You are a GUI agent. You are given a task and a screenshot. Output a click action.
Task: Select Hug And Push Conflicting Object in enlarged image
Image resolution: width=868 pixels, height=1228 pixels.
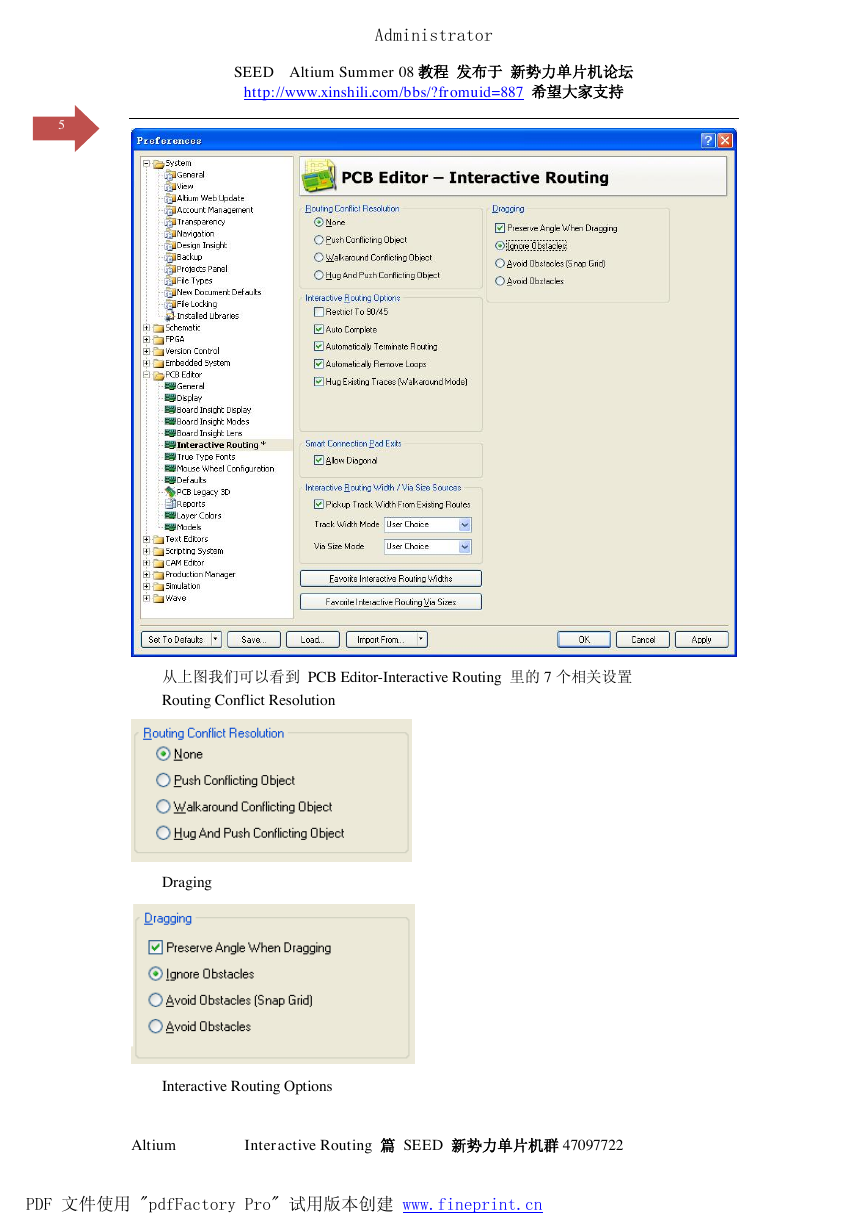tap(163, 833)
